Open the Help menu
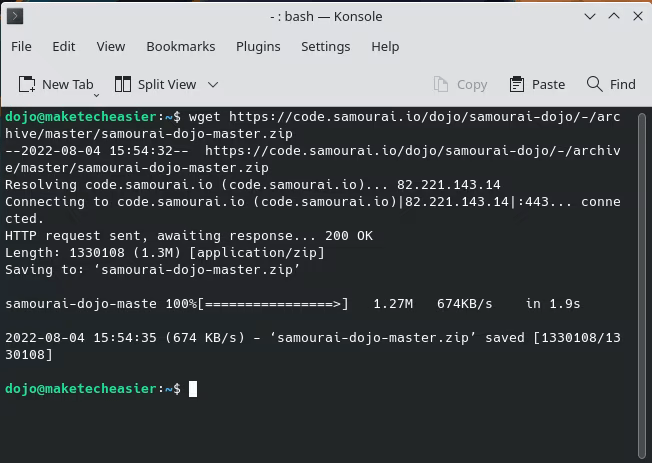This screenshot has width=652, height=463. point(385,47)
